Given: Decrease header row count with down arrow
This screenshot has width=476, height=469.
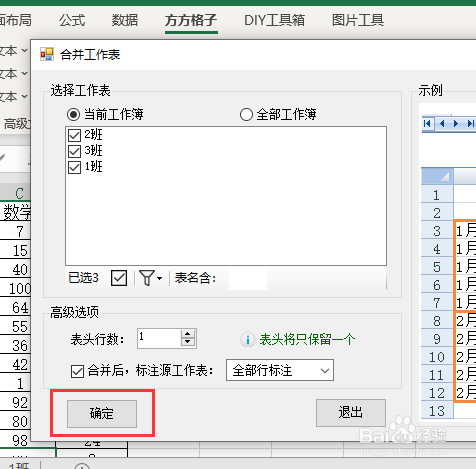Looking at the screenshot, I should (x=188, y=343).
